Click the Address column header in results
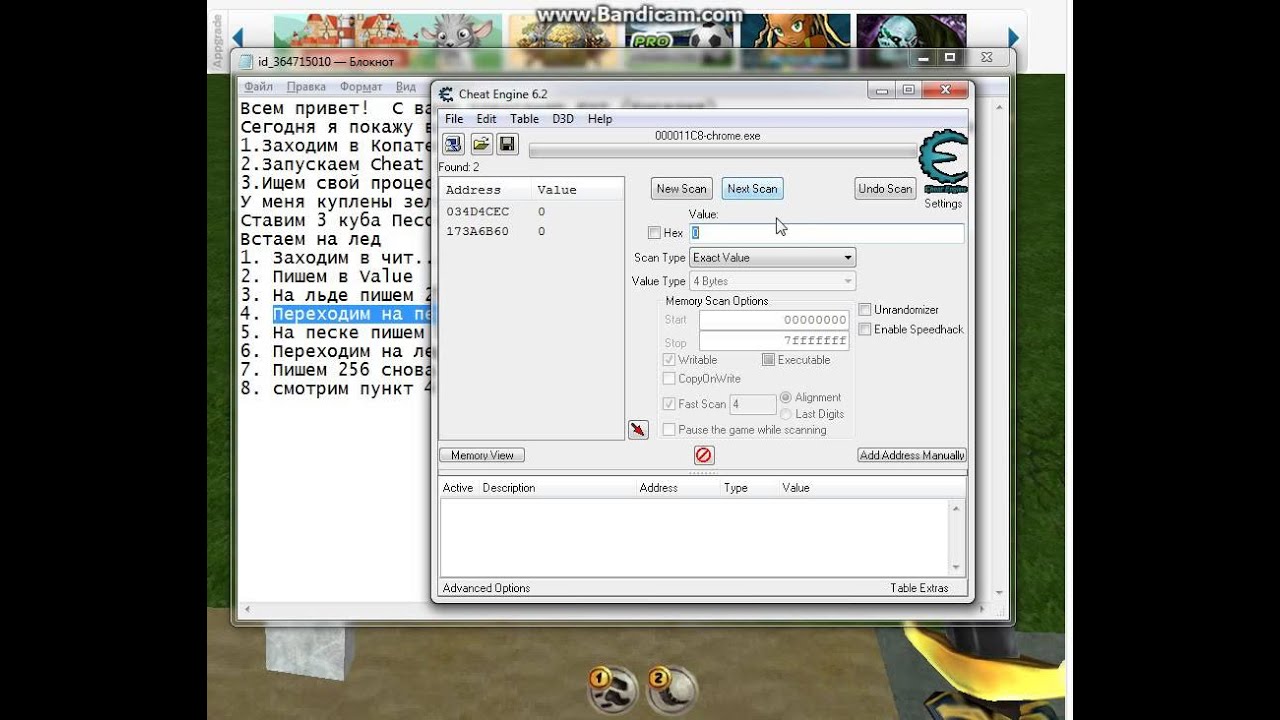The height and width of the screenshot is (720, 1280). (473, 190)
